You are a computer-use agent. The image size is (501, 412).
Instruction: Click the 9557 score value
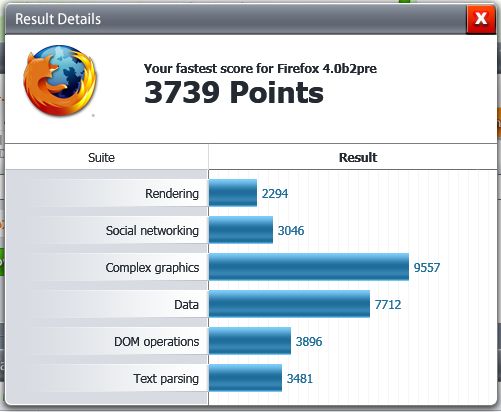click(427, 268)
